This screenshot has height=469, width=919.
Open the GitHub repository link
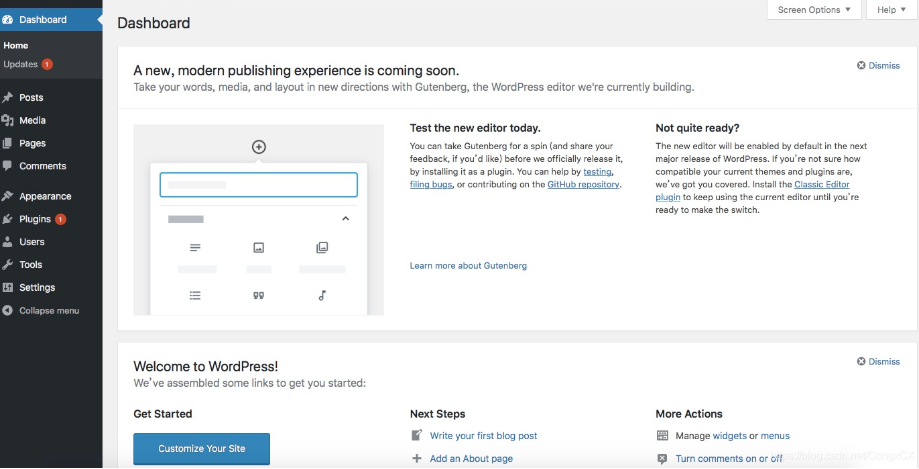pyautogui.click(x=583, y=185)
